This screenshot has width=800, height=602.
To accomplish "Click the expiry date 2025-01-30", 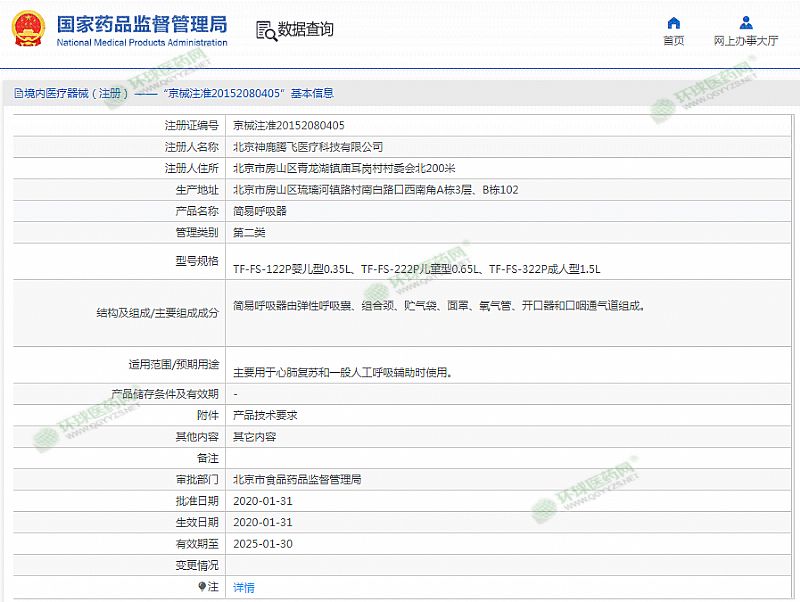I will tap(262, 544).
